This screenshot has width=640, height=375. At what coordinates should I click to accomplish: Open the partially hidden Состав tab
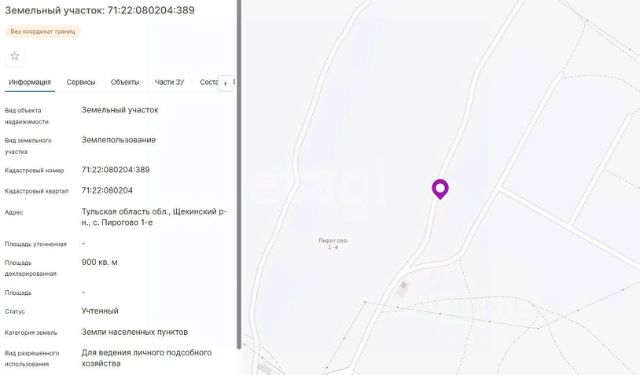[x=209, y=82]
